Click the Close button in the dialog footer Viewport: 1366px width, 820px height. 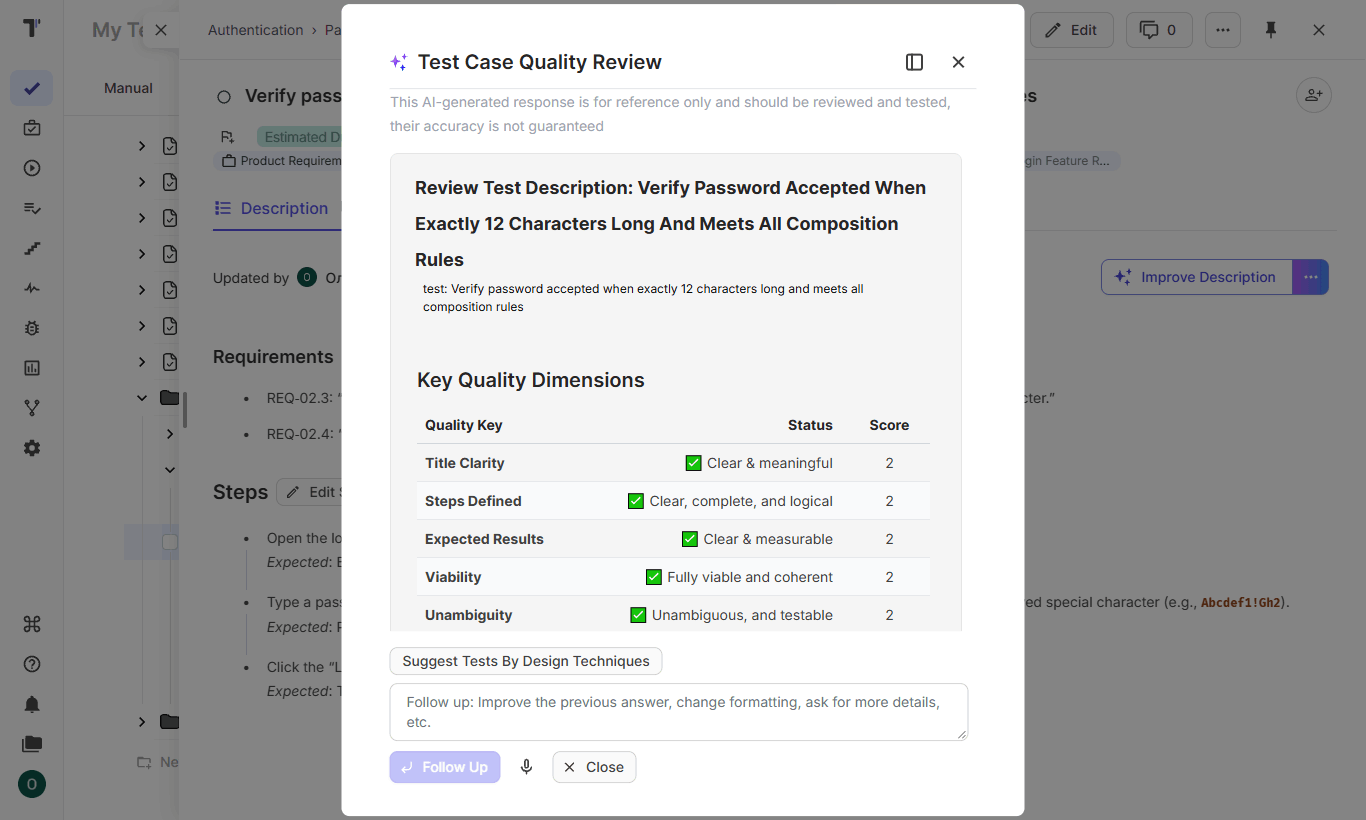coord(594,767)
